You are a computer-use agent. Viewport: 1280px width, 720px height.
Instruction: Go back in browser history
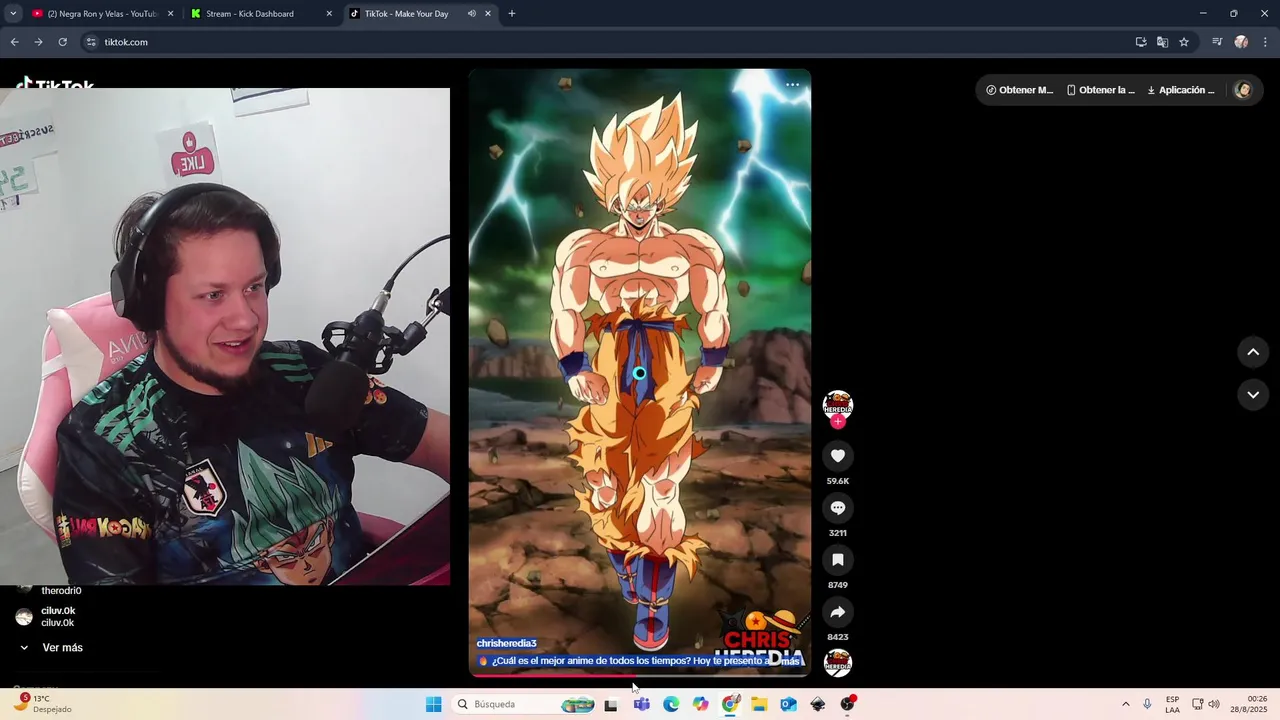point(14,42)
